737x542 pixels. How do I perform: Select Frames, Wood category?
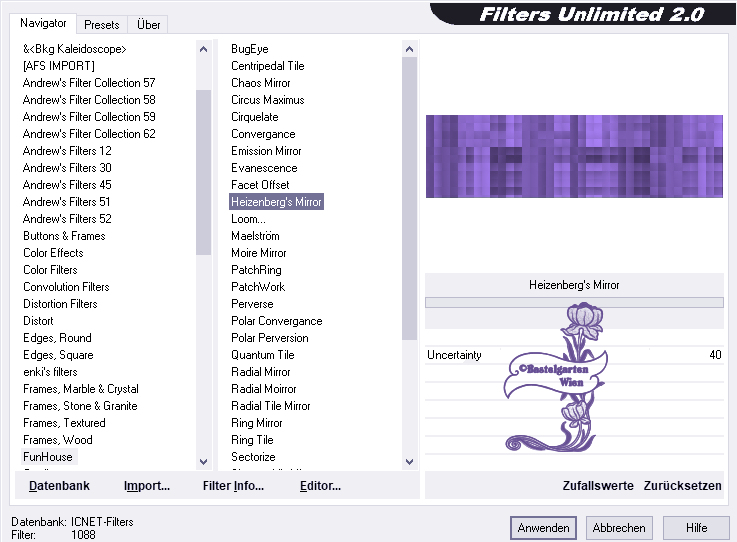58,440
